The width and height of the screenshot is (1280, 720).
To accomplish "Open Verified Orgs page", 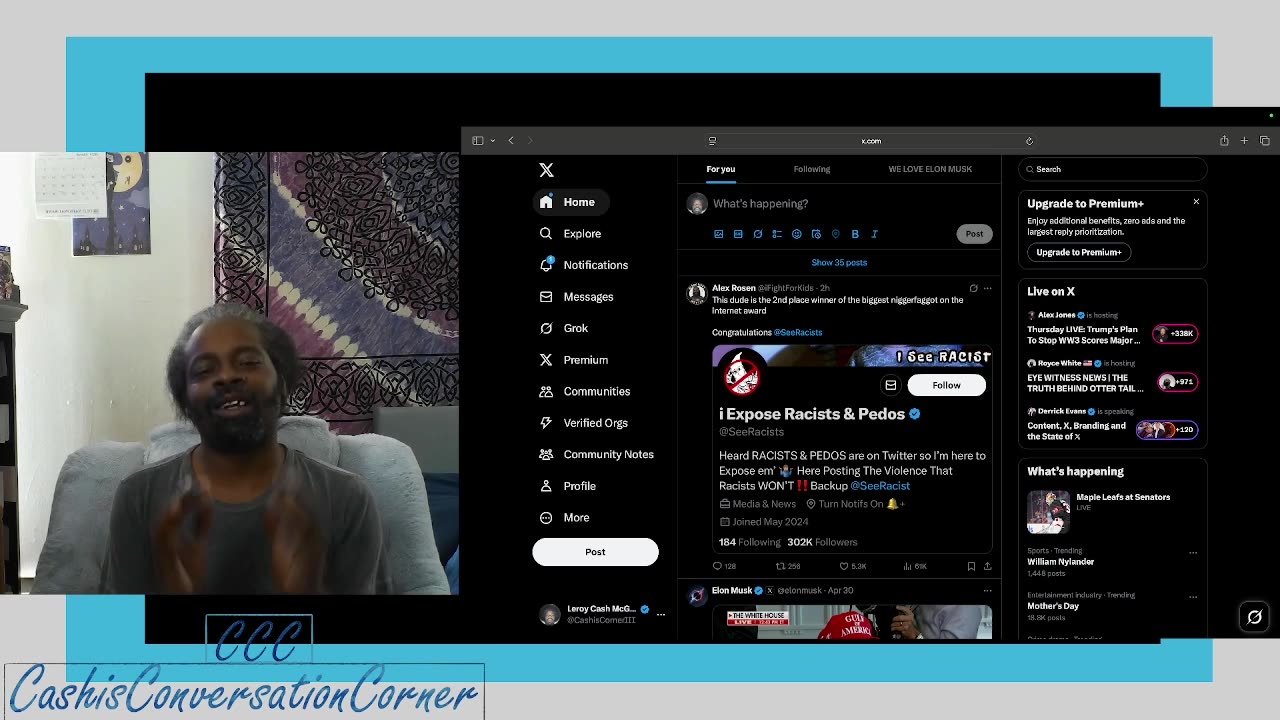I will [584, 423].
